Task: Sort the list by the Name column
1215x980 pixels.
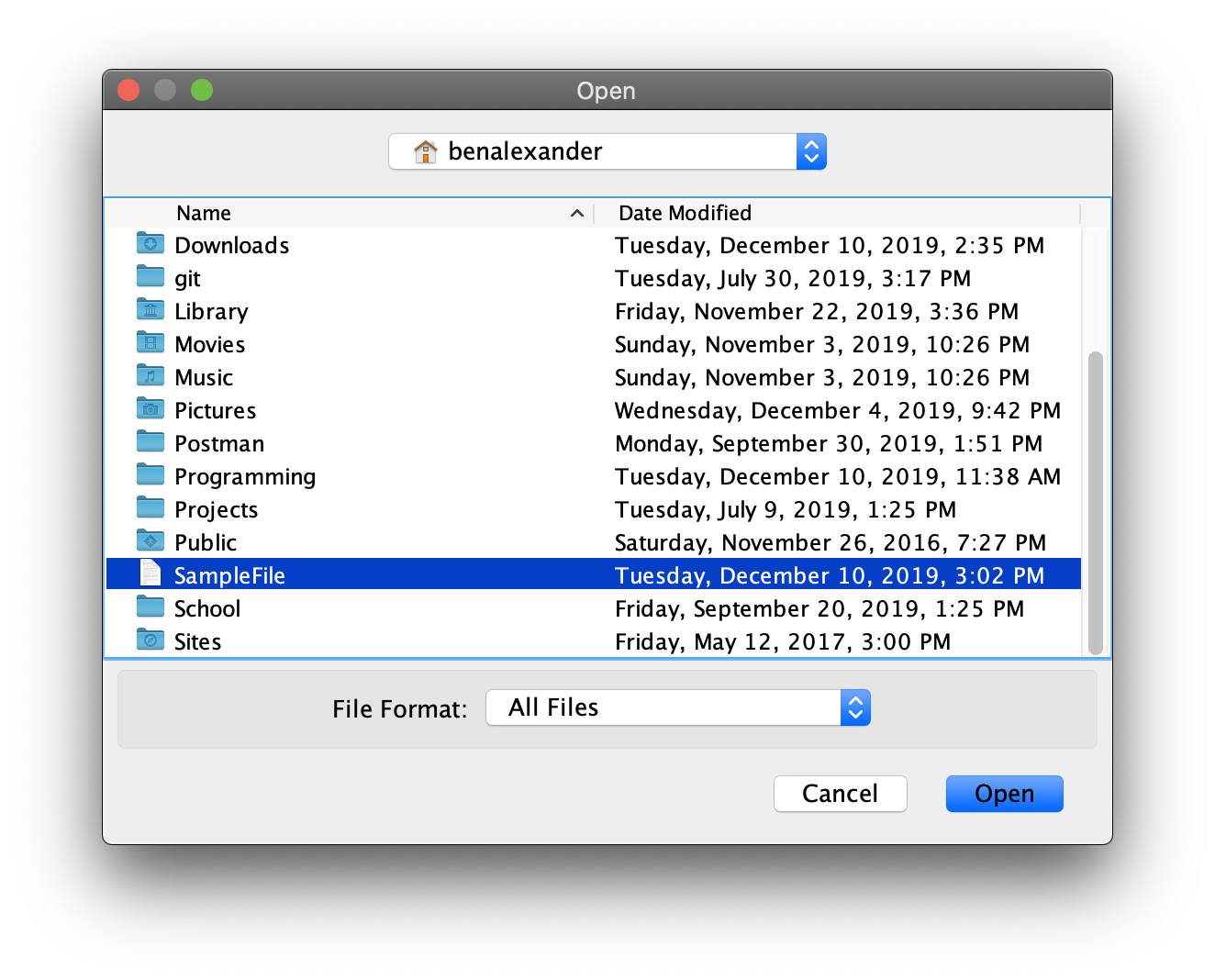Action: click(x=204, y=213)
